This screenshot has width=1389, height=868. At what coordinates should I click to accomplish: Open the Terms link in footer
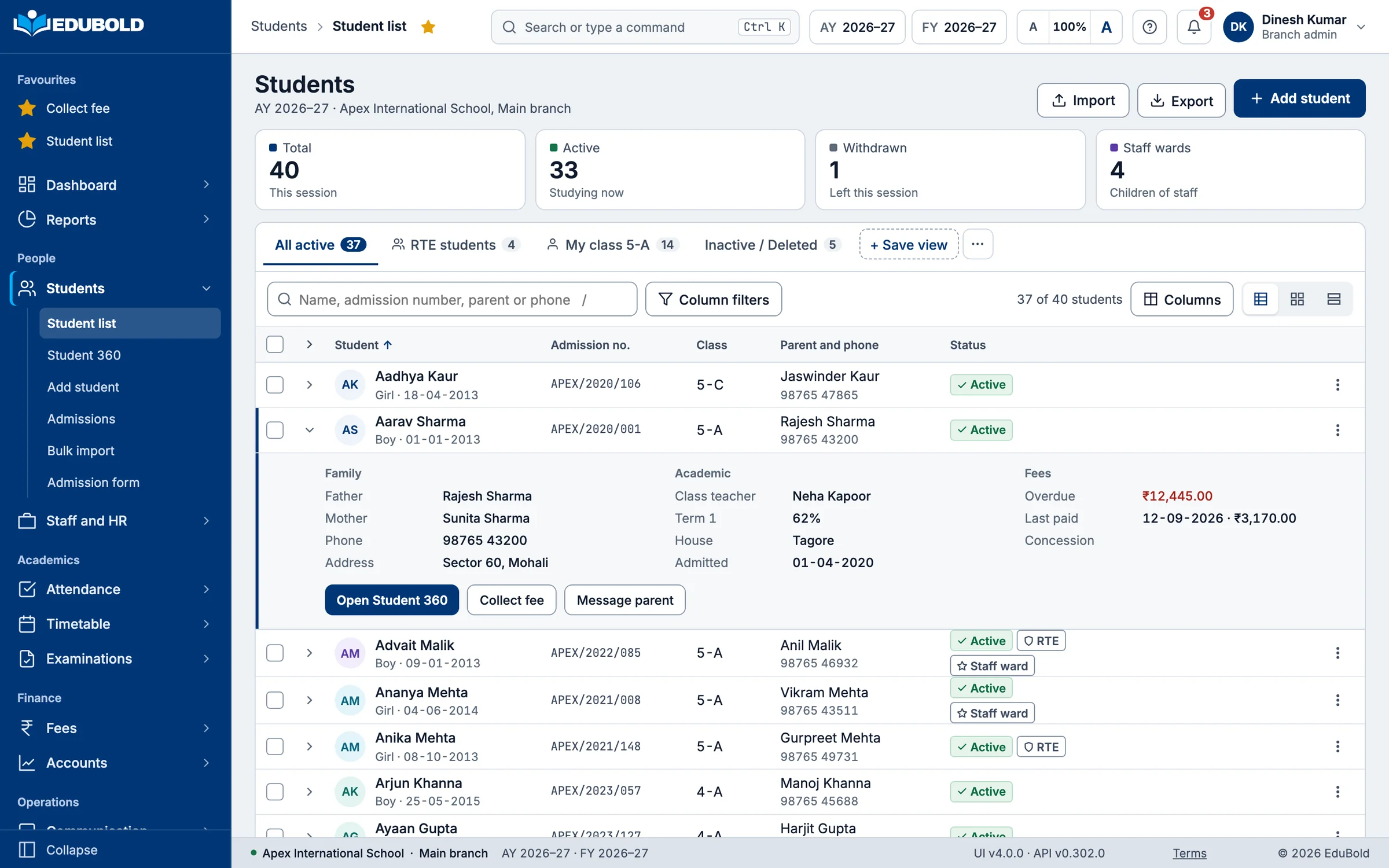1189,853
